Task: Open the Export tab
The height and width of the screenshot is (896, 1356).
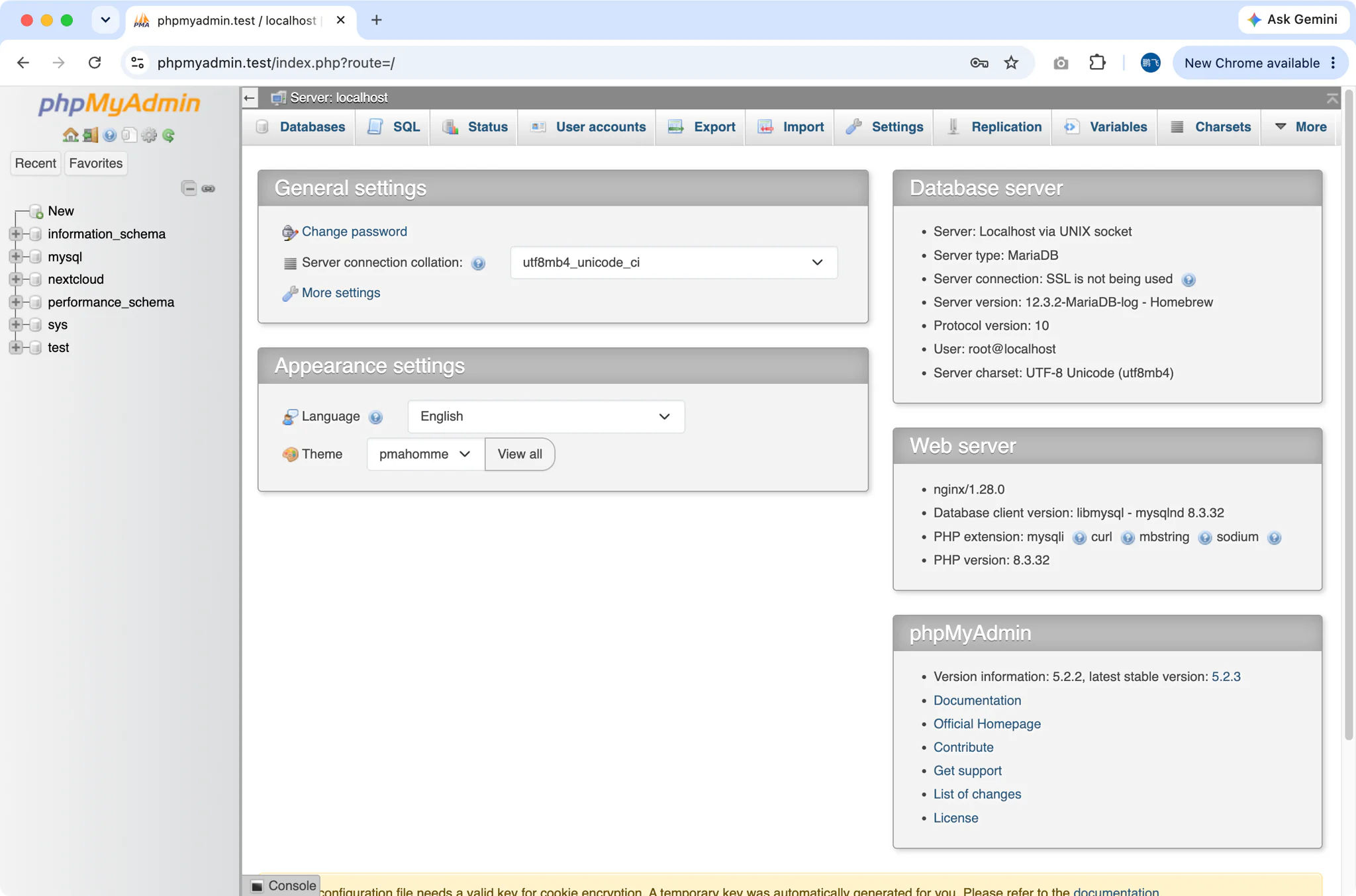Action: 701,127
